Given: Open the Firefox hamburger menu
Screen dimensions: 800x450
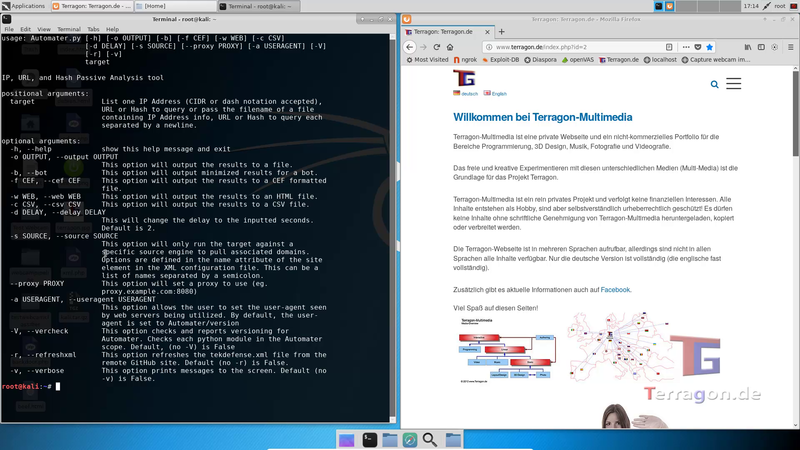Looking at the screenshot, I should (790, 47).
